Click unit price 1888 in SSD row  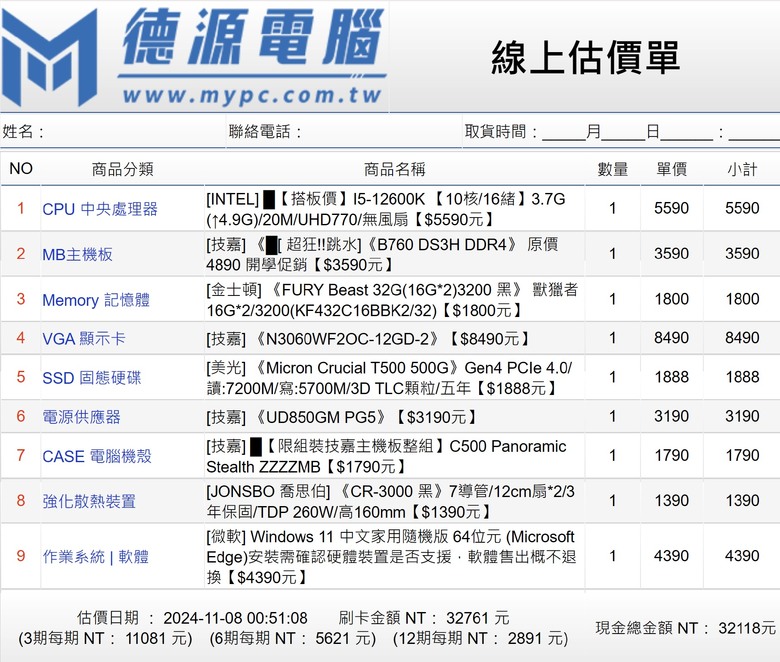[672, 377]
